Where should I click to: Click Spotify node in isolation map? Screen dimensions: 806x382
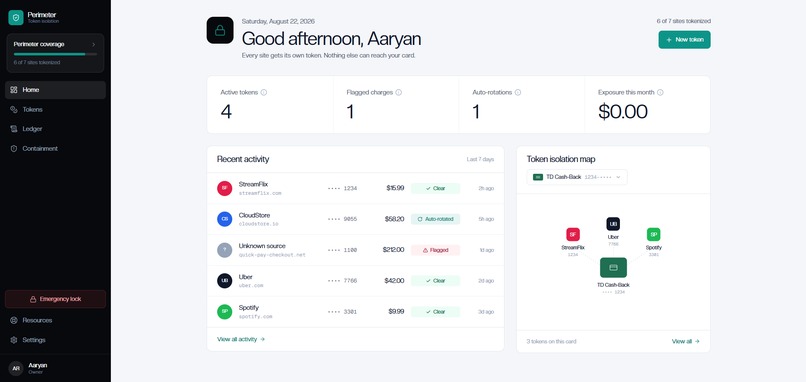[x=653, y=242]
